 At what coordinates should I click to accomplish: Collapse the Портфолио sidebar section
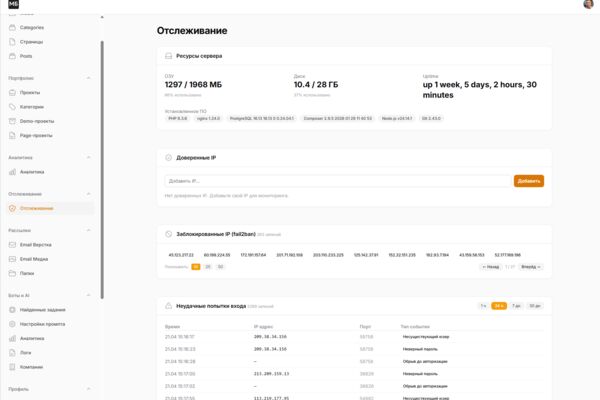click(88, 78)
